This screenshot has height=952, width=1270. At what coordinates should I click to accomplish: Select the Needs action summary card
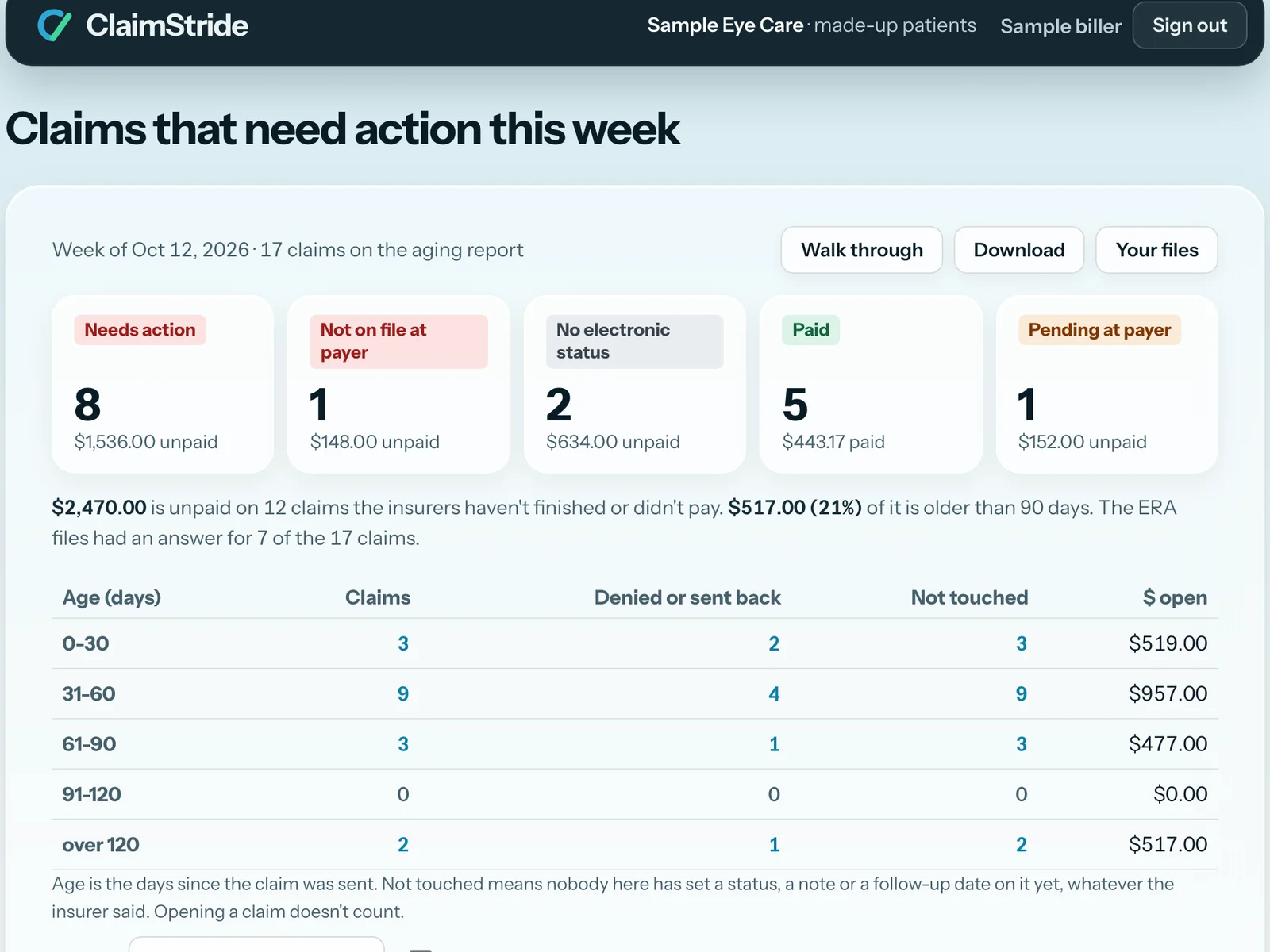tap(163, 384)
